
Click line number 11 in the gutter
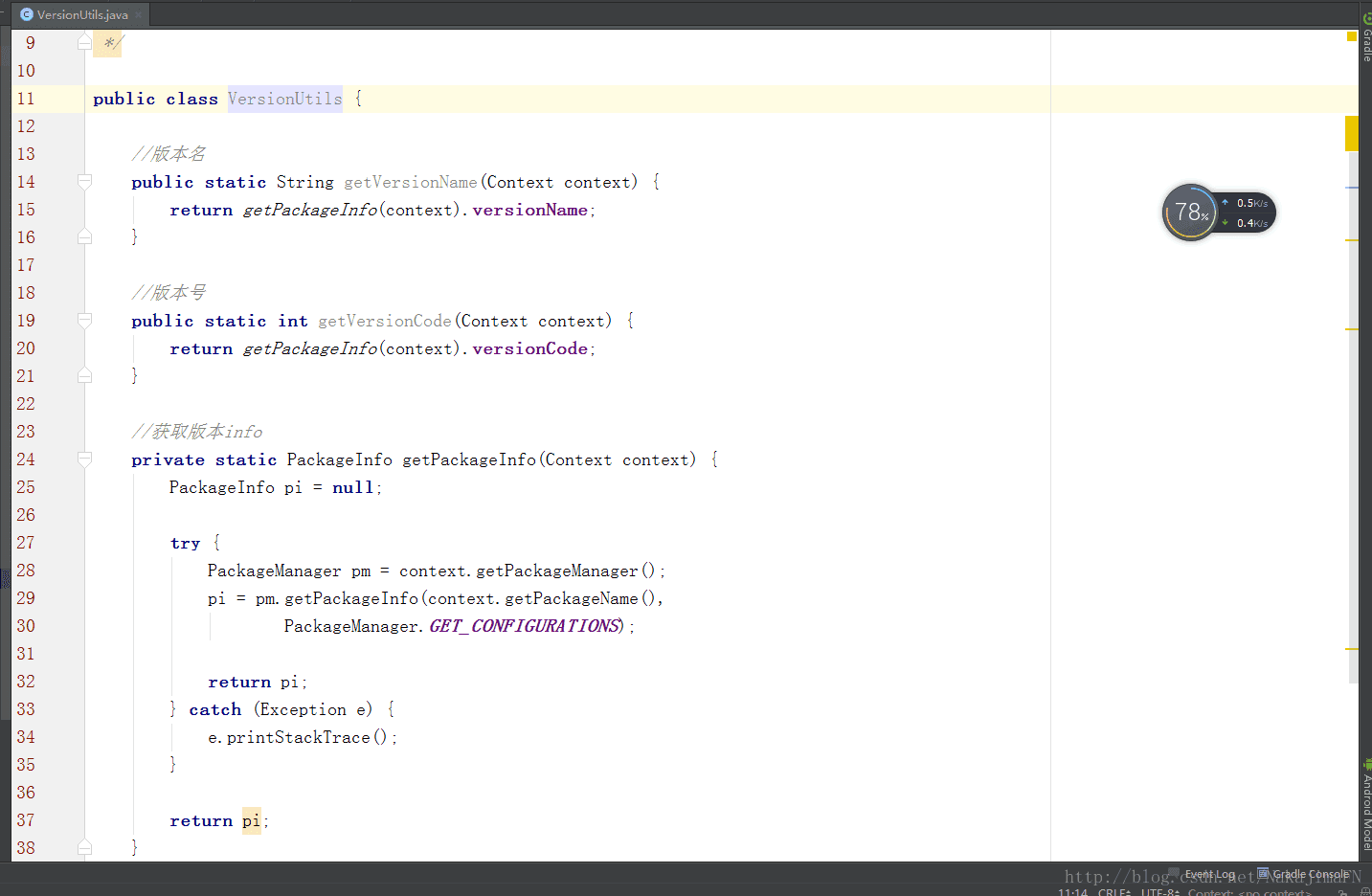[26, 99]
